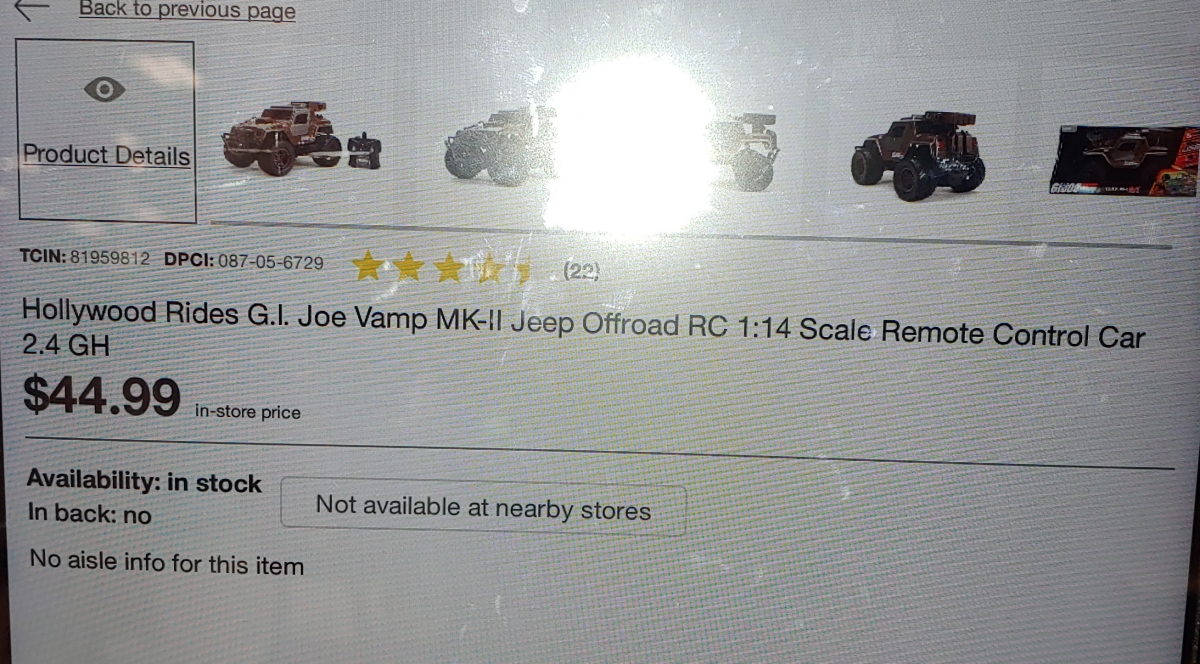Open the (22) reviews count
The width and height of the screenshot is (1200, 664).
581,271
